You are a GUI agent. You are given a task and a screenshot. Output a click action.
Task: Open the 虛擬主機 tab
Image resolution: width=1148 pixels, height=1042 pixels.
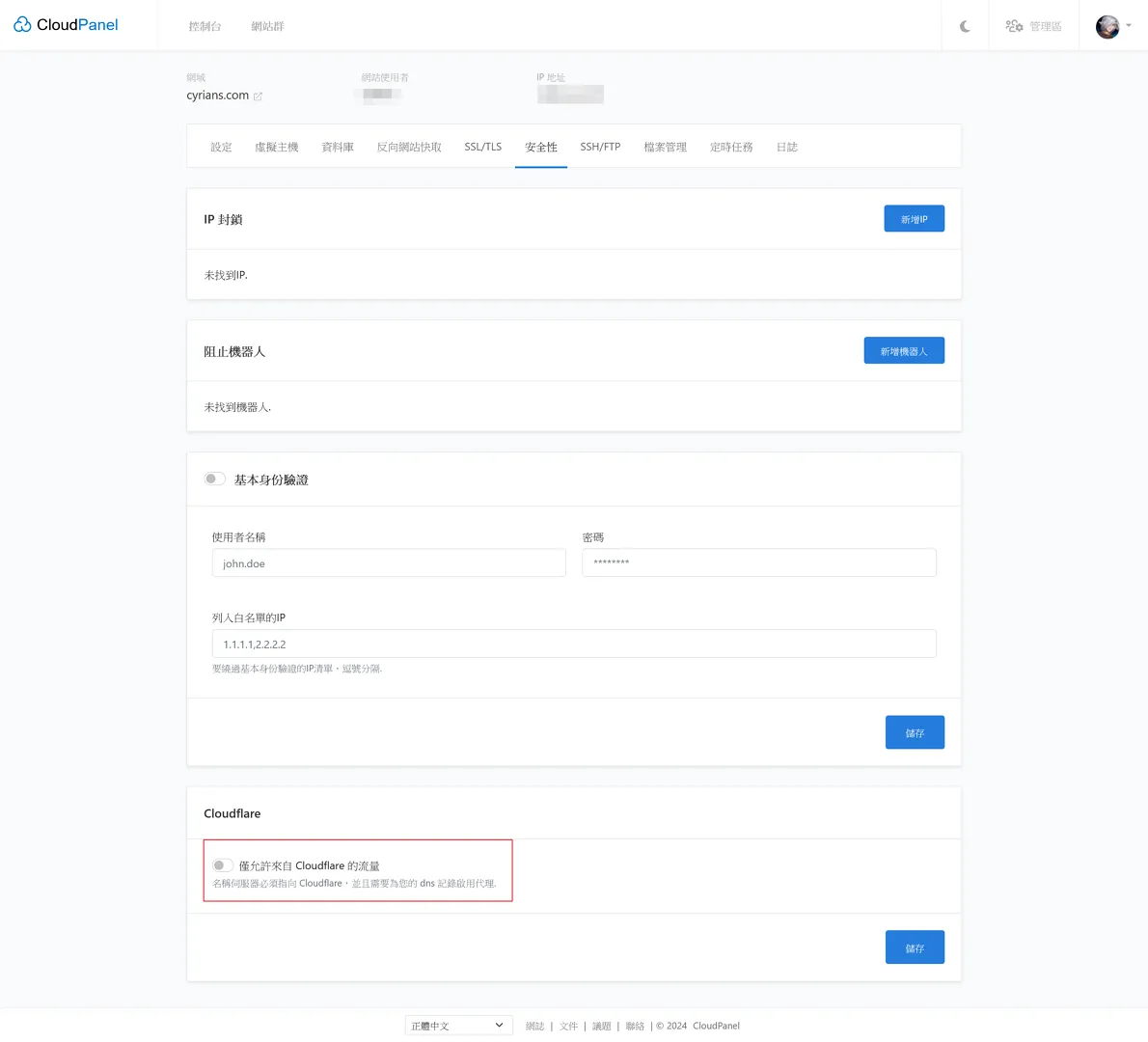[276, 147]
